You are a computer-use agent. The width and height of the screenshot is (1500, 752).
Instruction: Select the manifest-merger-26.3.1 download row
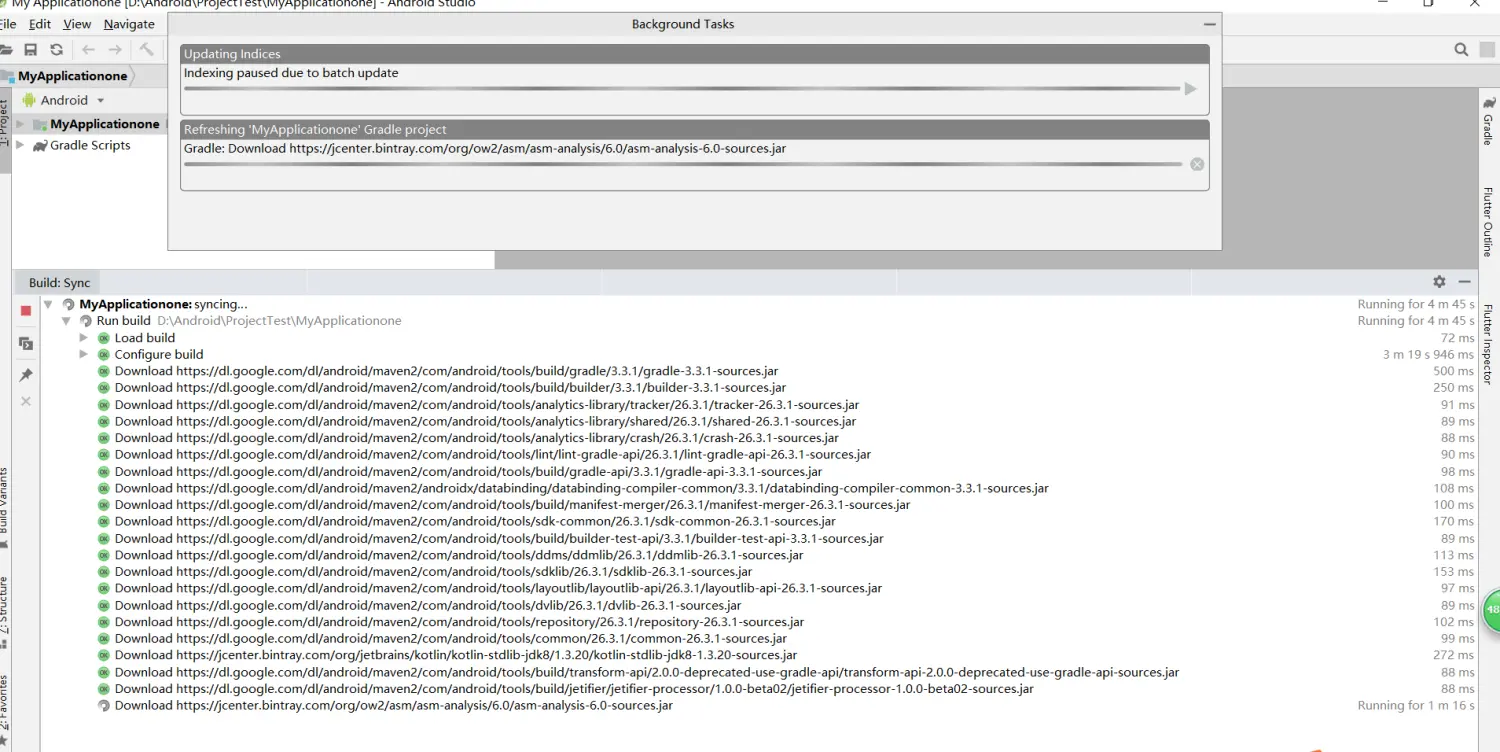tap(512, 505)
